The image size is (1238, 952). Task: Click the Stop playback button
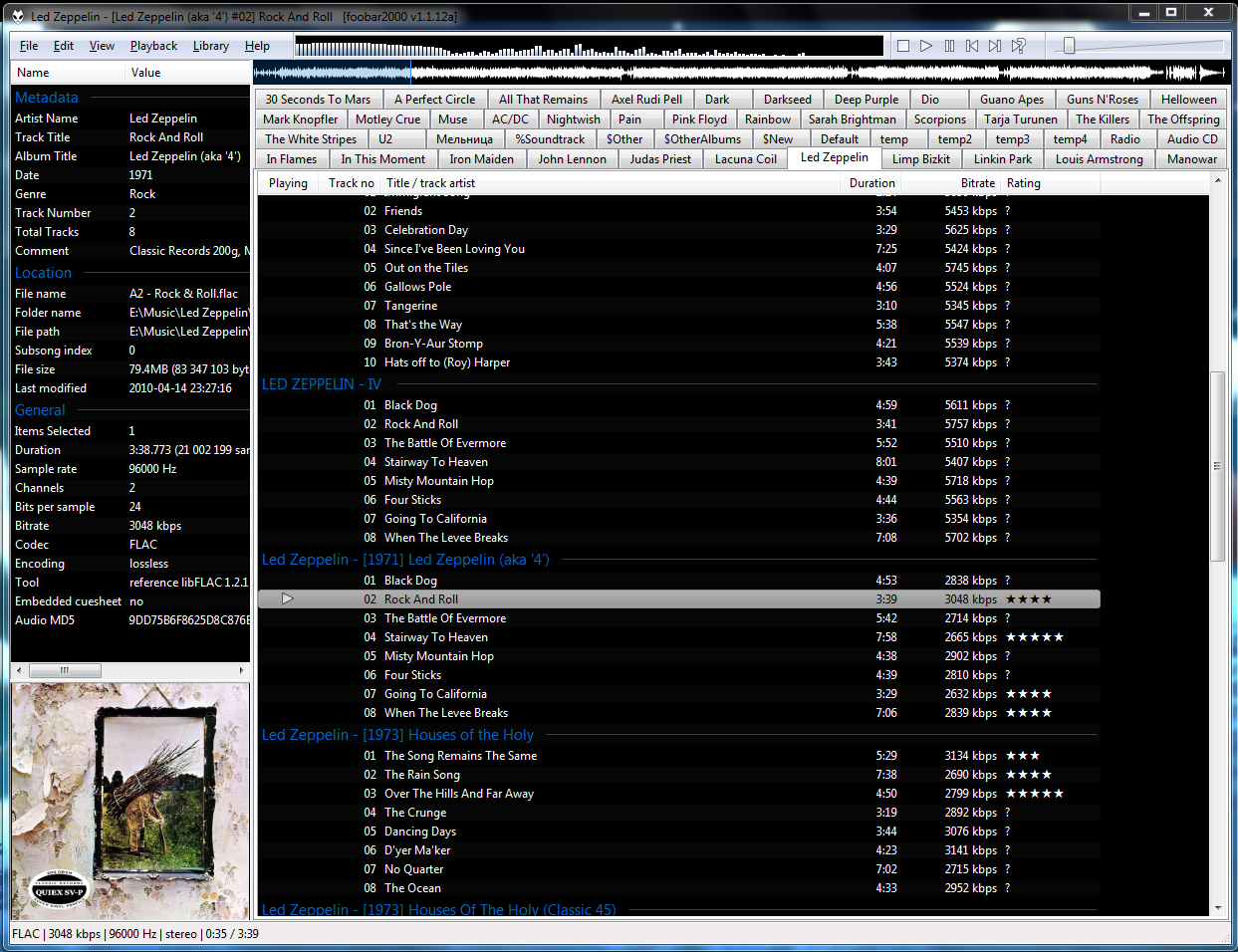tap(903, 46)
